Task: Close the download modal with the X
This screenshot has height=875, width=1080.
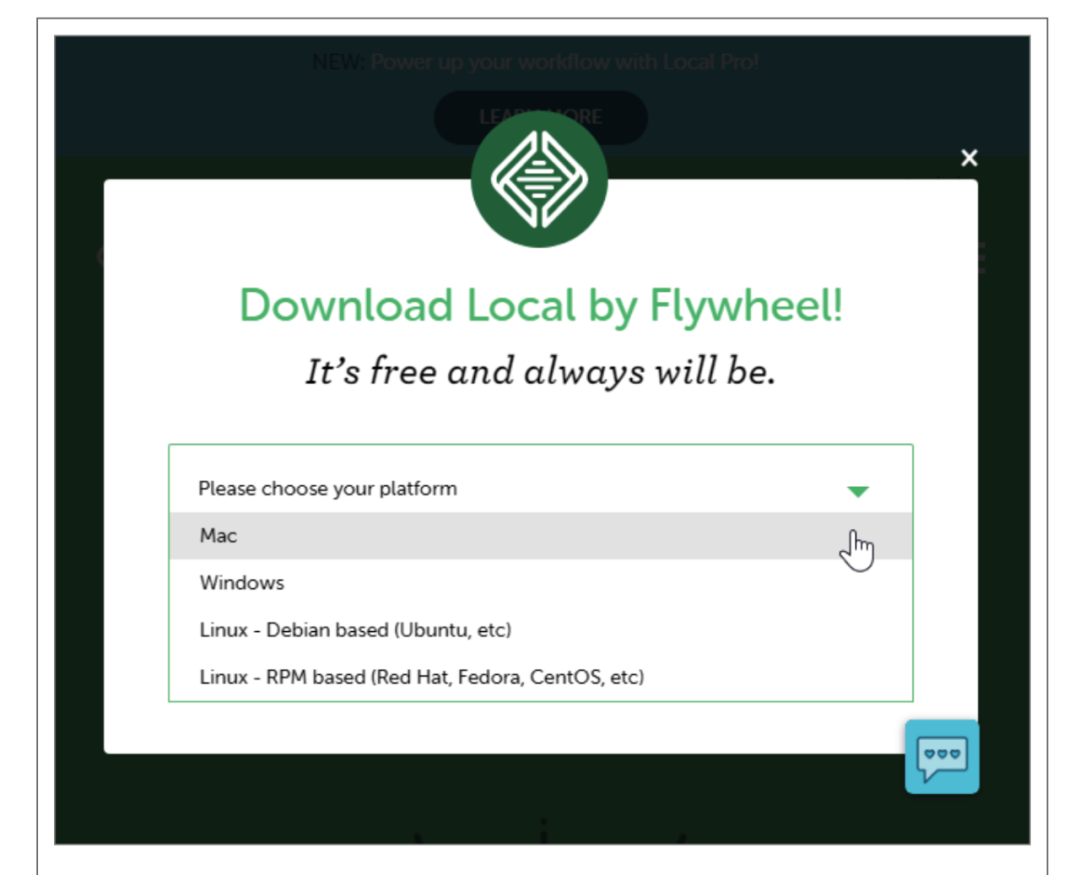Action: (x=969, y=158)
